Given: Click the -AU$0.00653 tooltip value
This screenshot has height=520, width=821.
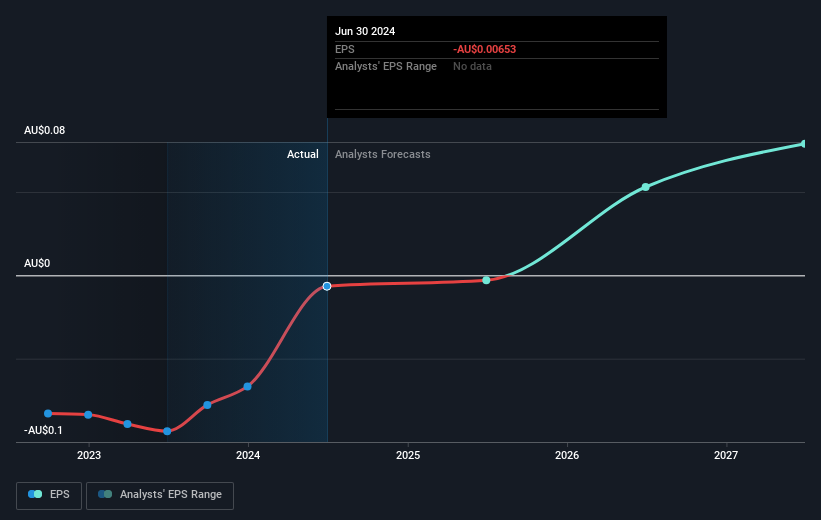Looking at the screenshot, I should click(484, 49).
